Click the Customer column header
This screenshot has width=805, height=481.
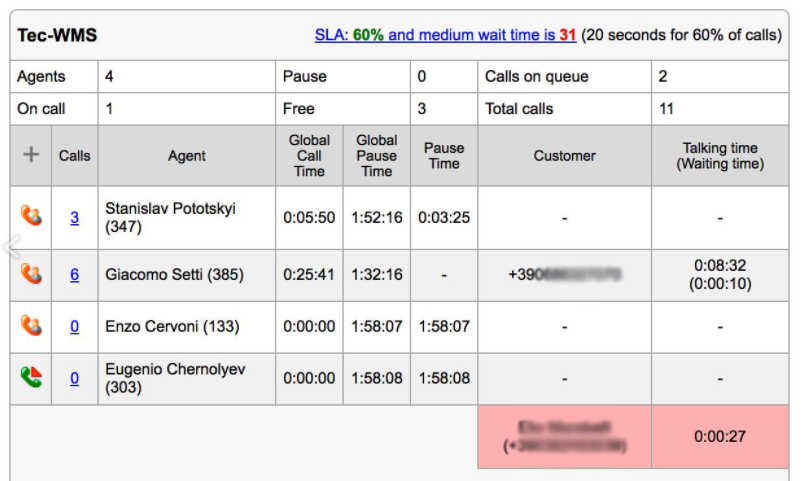pyautogui.click(x=564, y=155)
